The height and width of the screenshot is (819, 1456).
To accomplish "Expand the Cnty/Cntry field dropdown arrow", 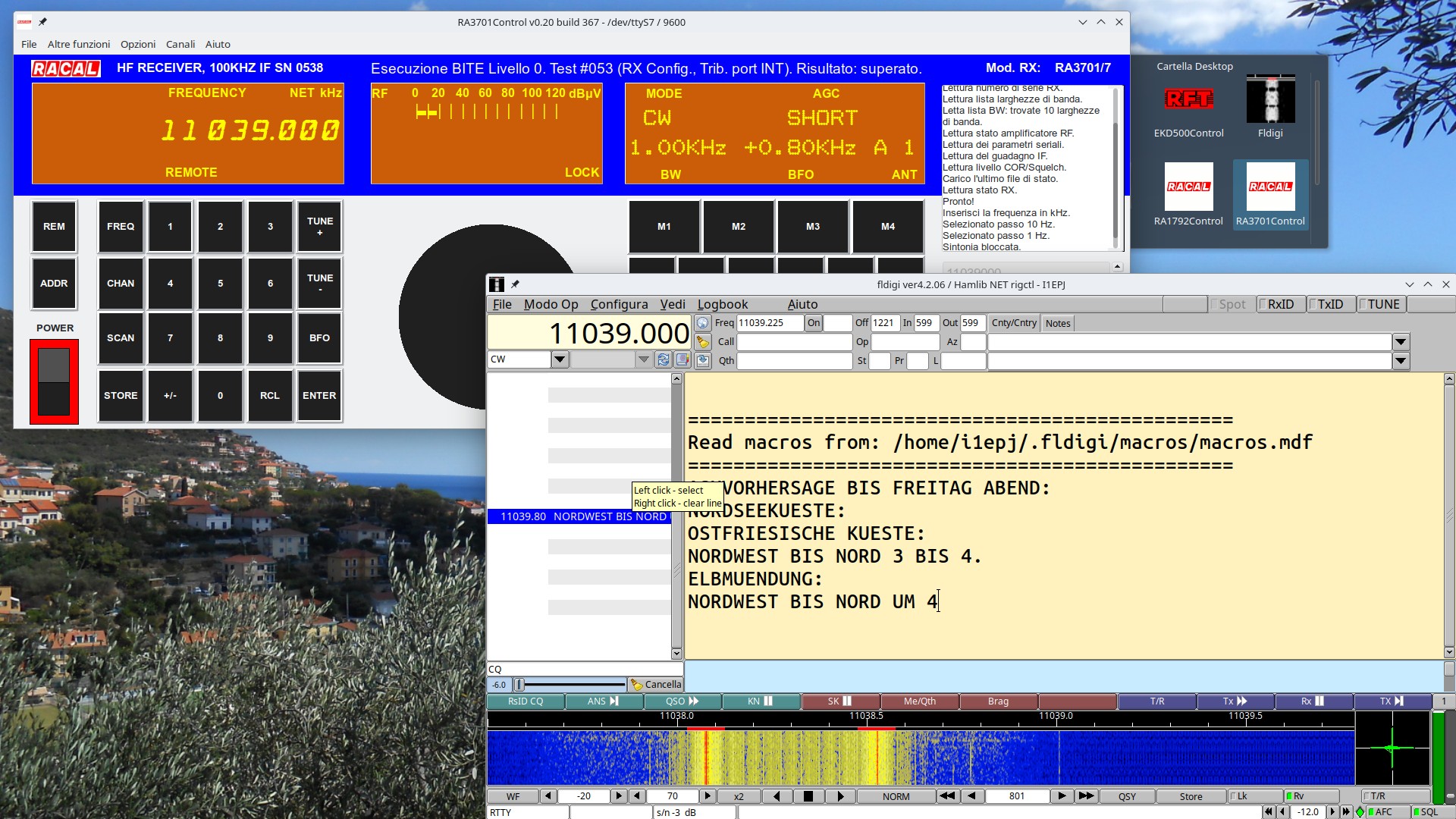I will coord(1400,342).
